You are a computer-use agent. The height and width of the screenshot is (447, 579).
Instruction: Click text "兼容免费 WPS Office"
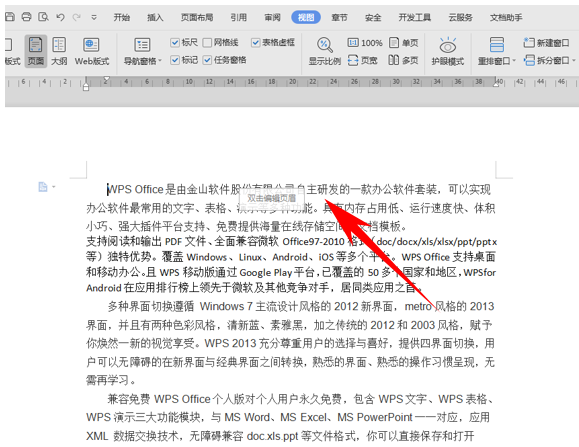point(159,399)
